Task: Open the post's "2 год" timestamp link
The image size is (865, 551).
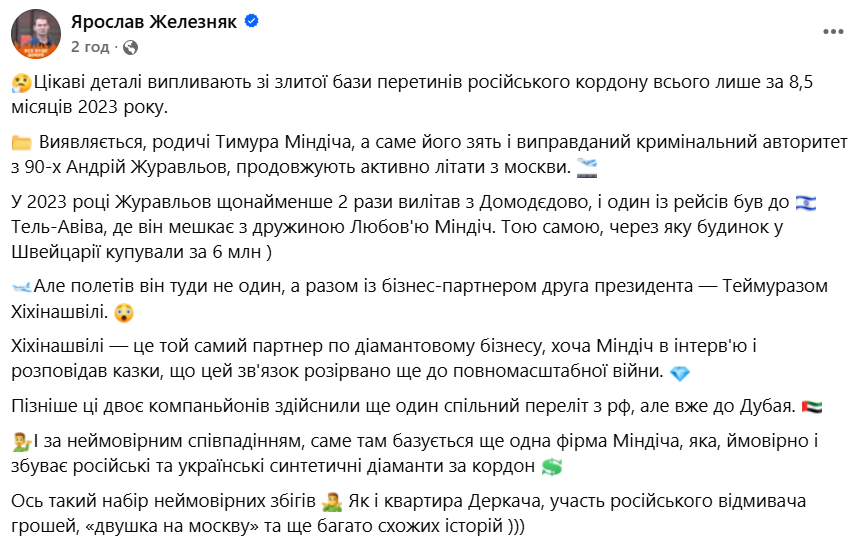Action: tap(90, 46)
